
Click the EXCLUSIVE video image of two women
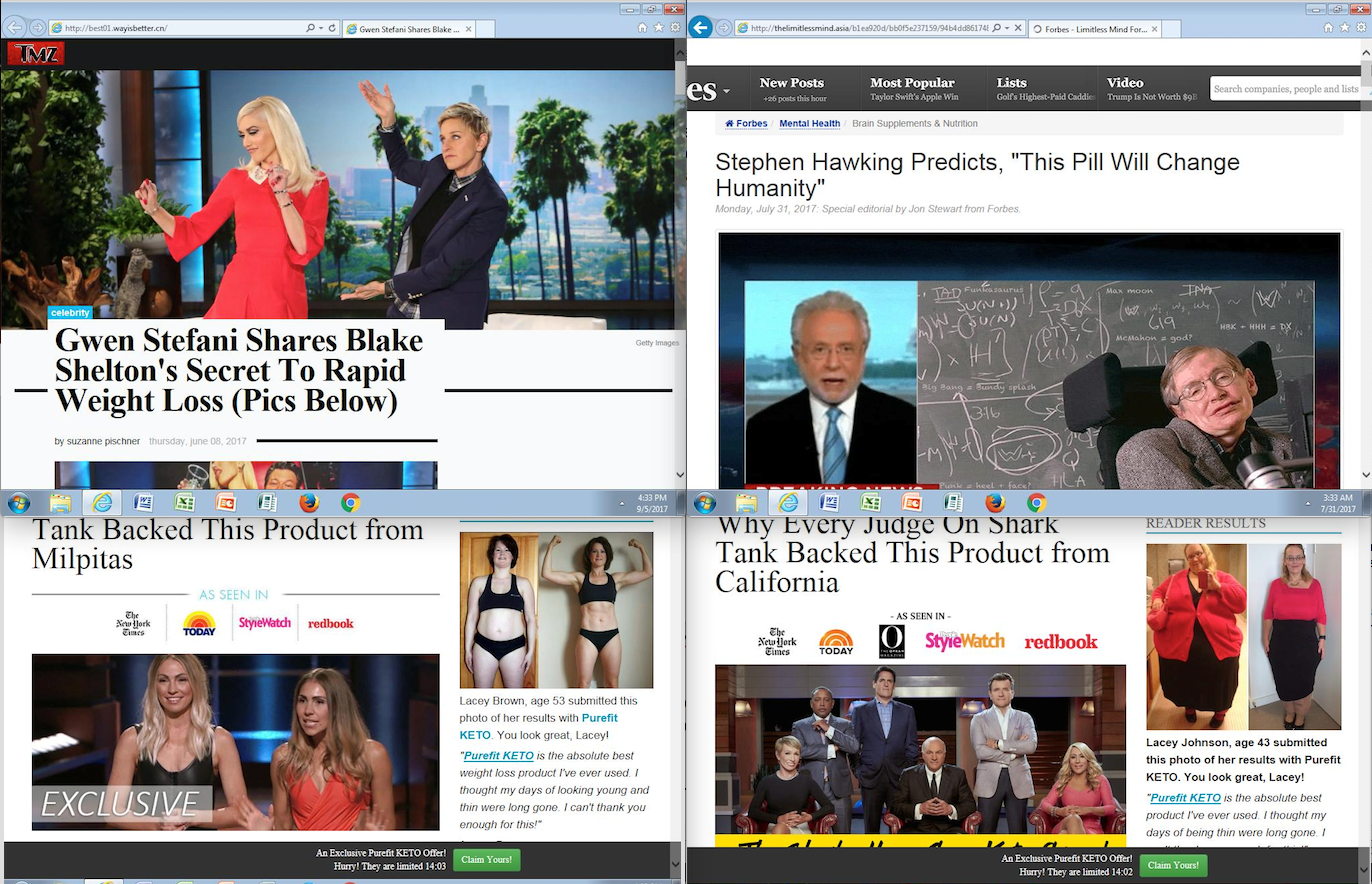(235, 742)
